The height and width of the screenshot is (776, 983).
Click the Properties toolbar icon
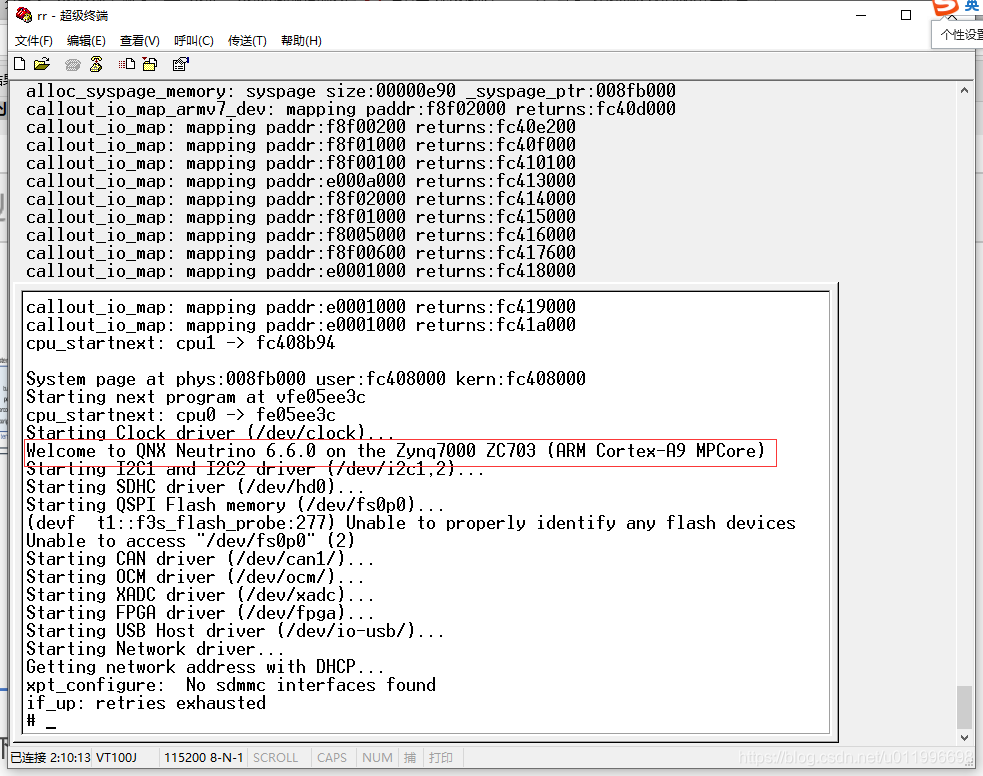(181, 64)
